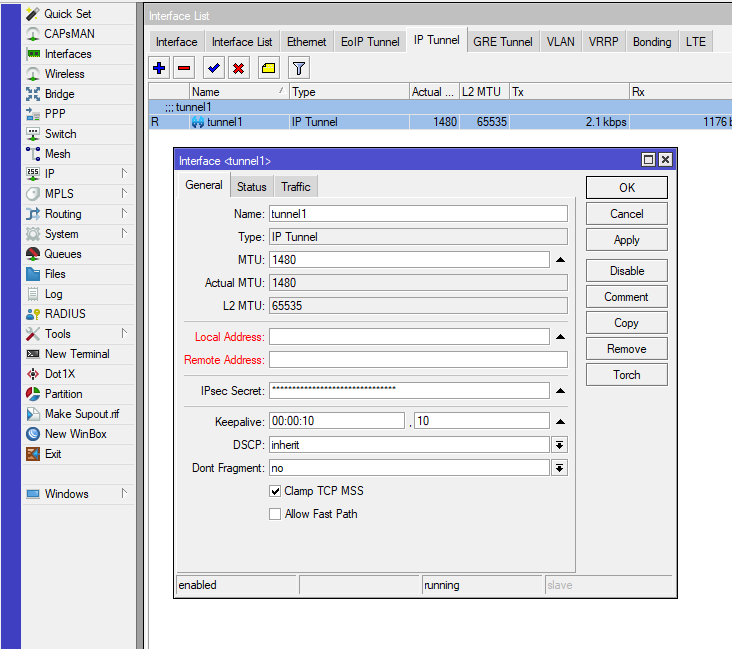Click the red X Disable toolbar icon

tap(239, 68)
